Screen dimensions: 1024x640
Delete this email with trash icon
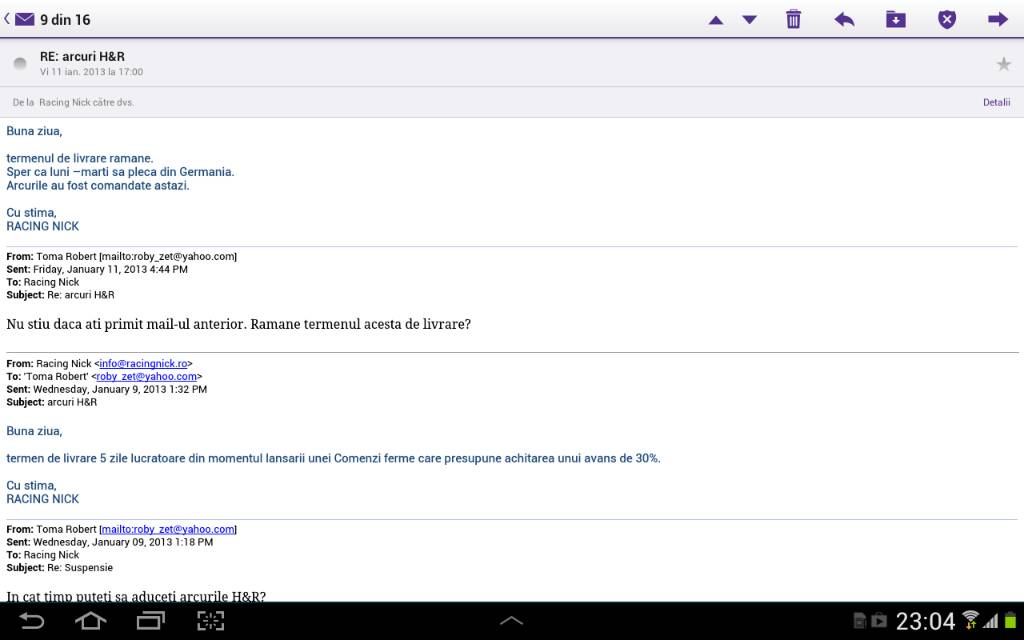(793, 20)
